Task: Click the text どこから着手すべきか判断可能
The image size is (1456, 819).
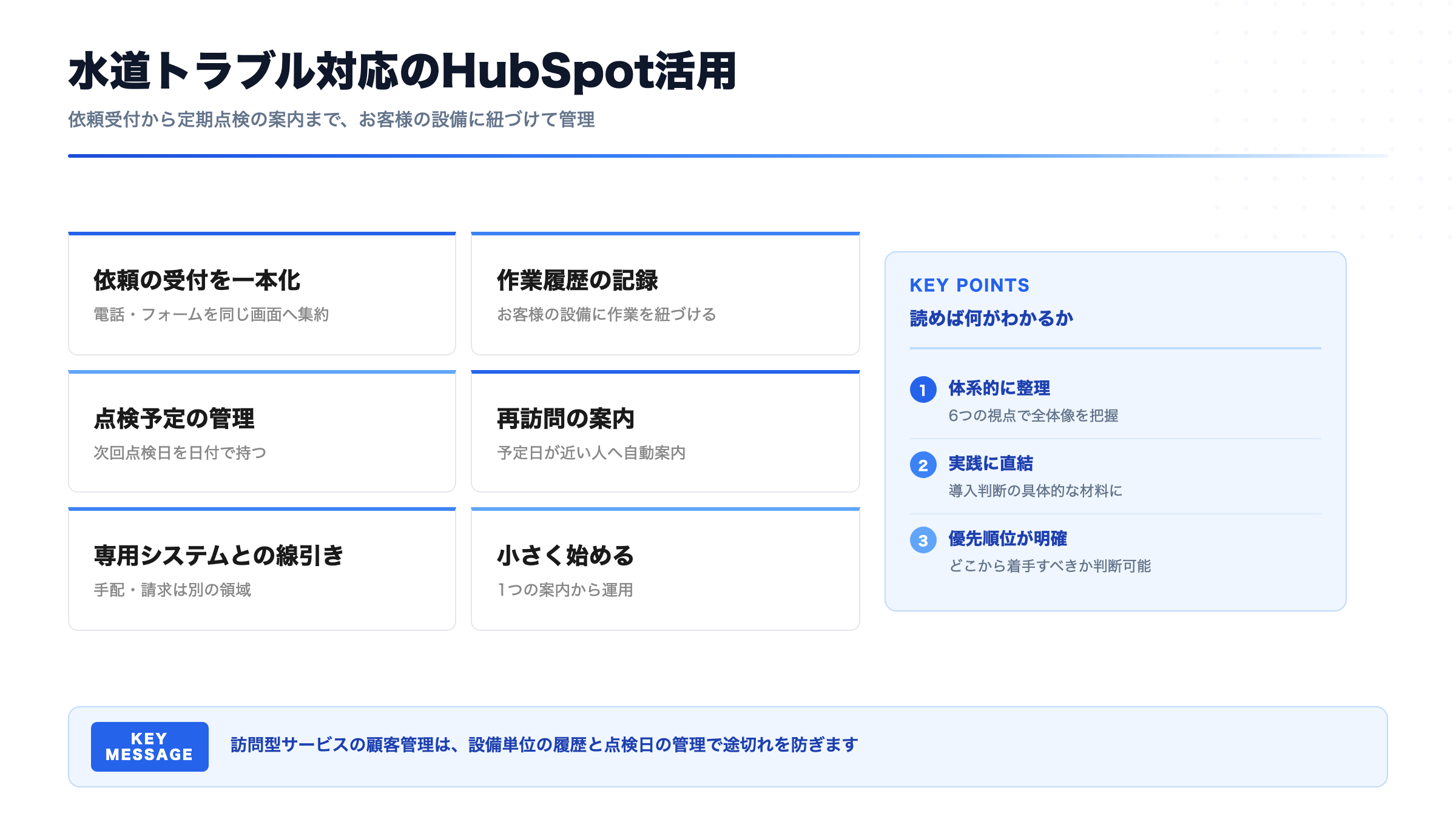Action: [x=1050, y=566]
